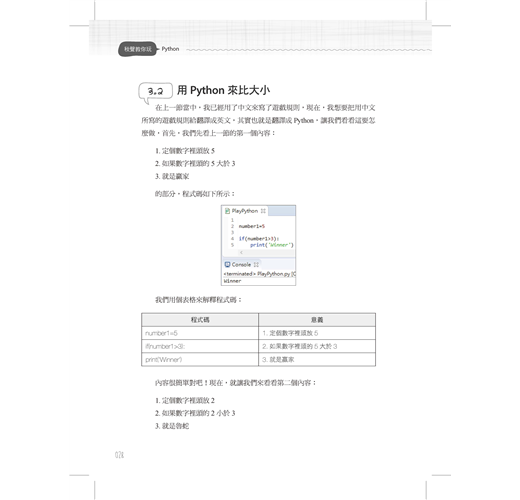Click the print(Winner) table cell

[x=200, y=359]
